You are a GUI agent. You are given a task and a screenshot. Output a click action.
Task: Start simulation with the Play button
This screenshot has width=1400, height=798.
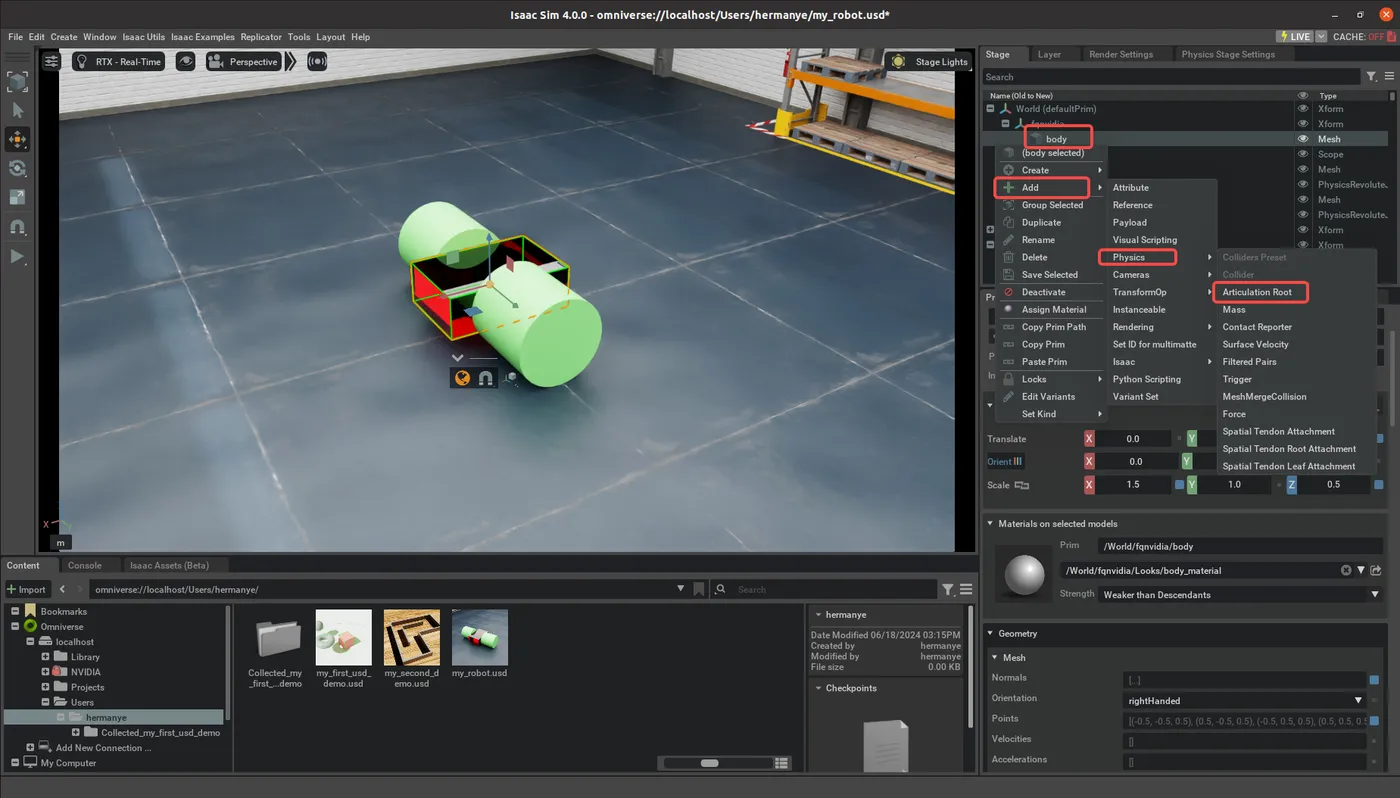click(x=17, y=257)
